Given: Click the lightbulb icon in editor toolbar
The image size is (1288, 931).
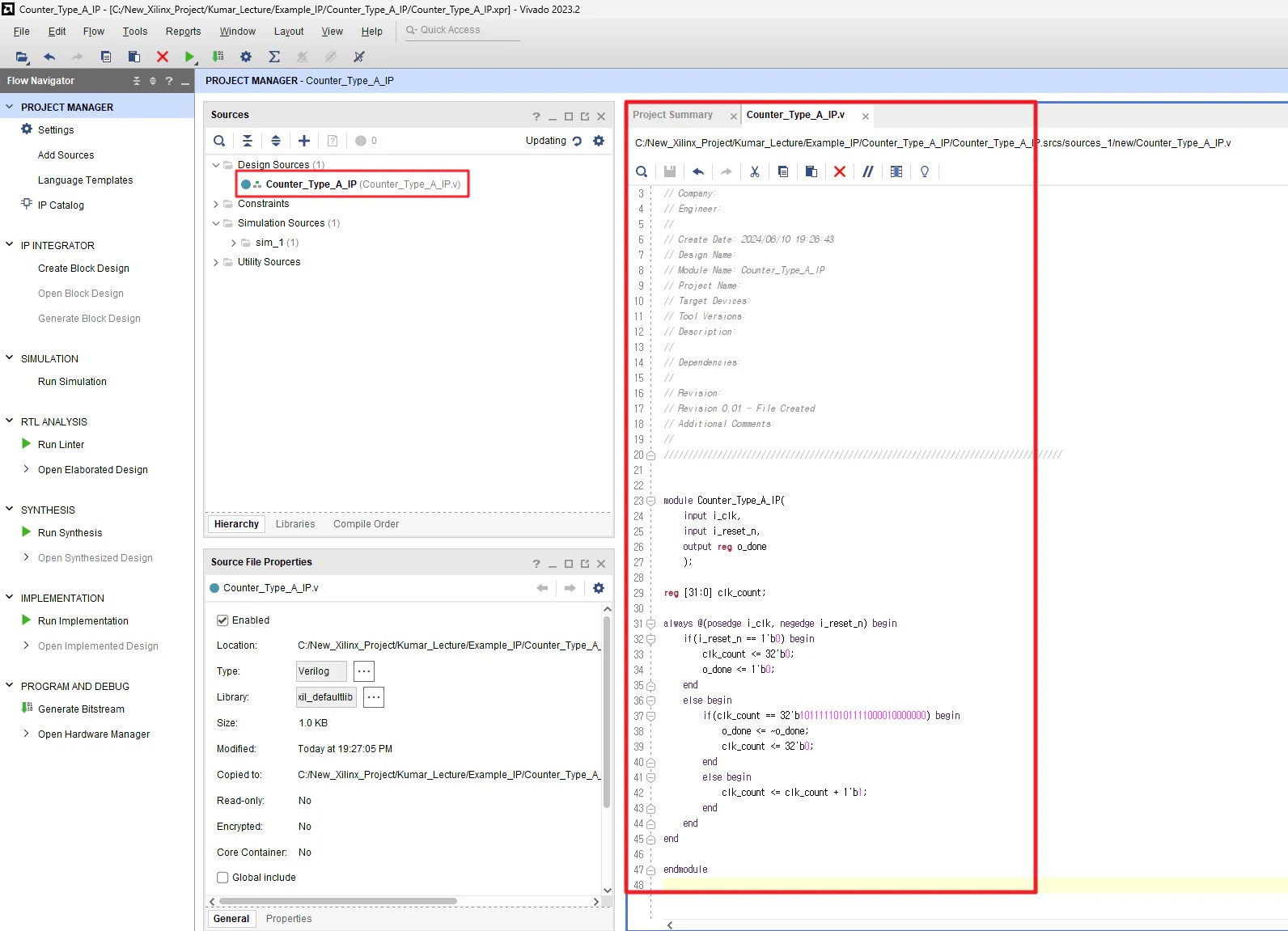Looking at the screenshot, I should [925, 171].
